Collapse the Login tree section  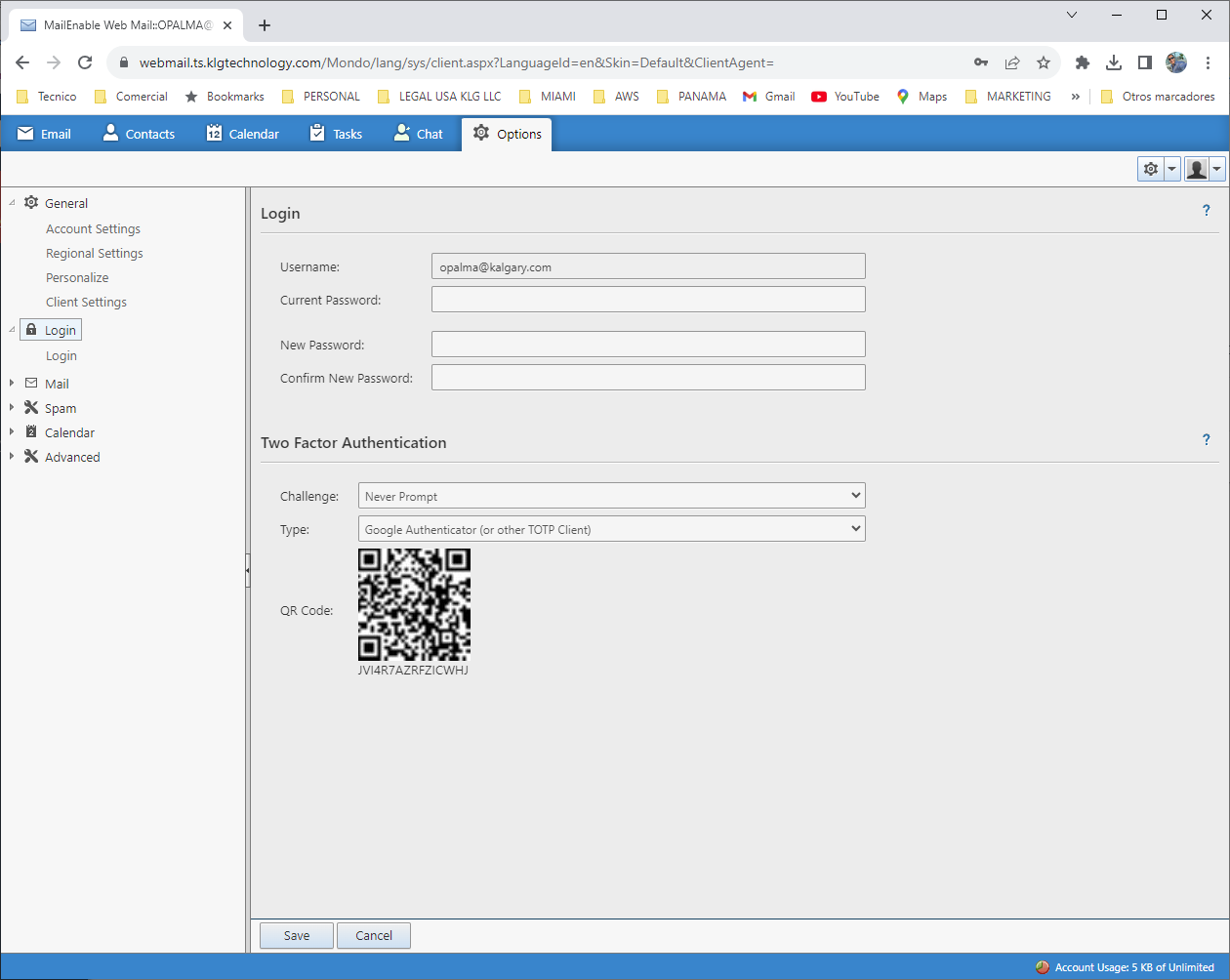(x=12, y=330)
